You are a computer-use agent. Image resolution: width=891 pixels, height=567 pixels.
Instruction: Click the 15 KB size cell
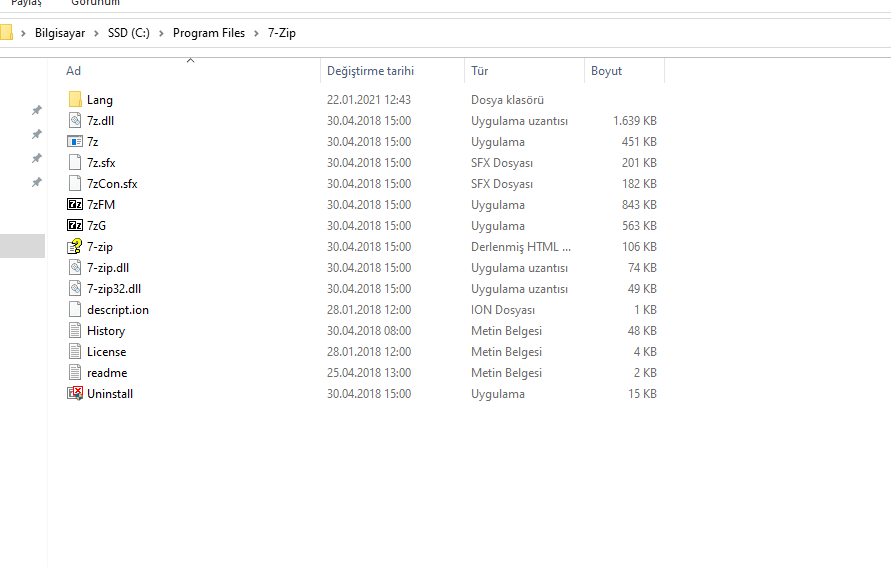pyautogui.click(x=642, y=394)
